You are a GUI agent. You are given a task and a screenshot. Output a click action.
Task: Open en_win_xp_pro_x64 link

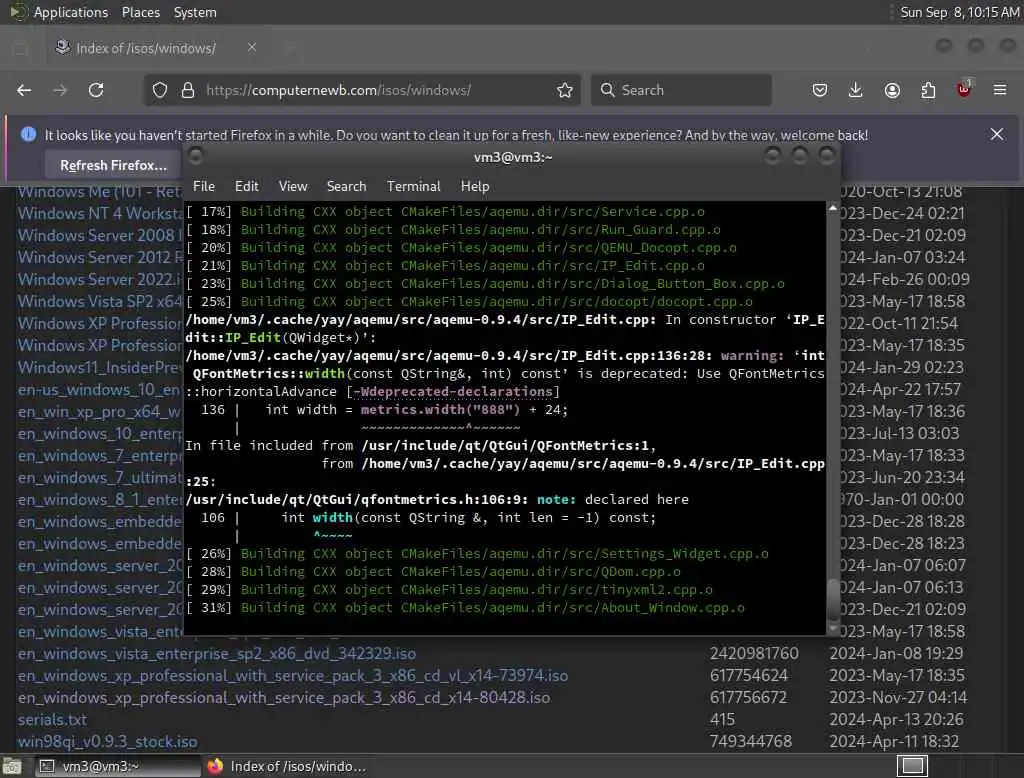coord(100,412)
